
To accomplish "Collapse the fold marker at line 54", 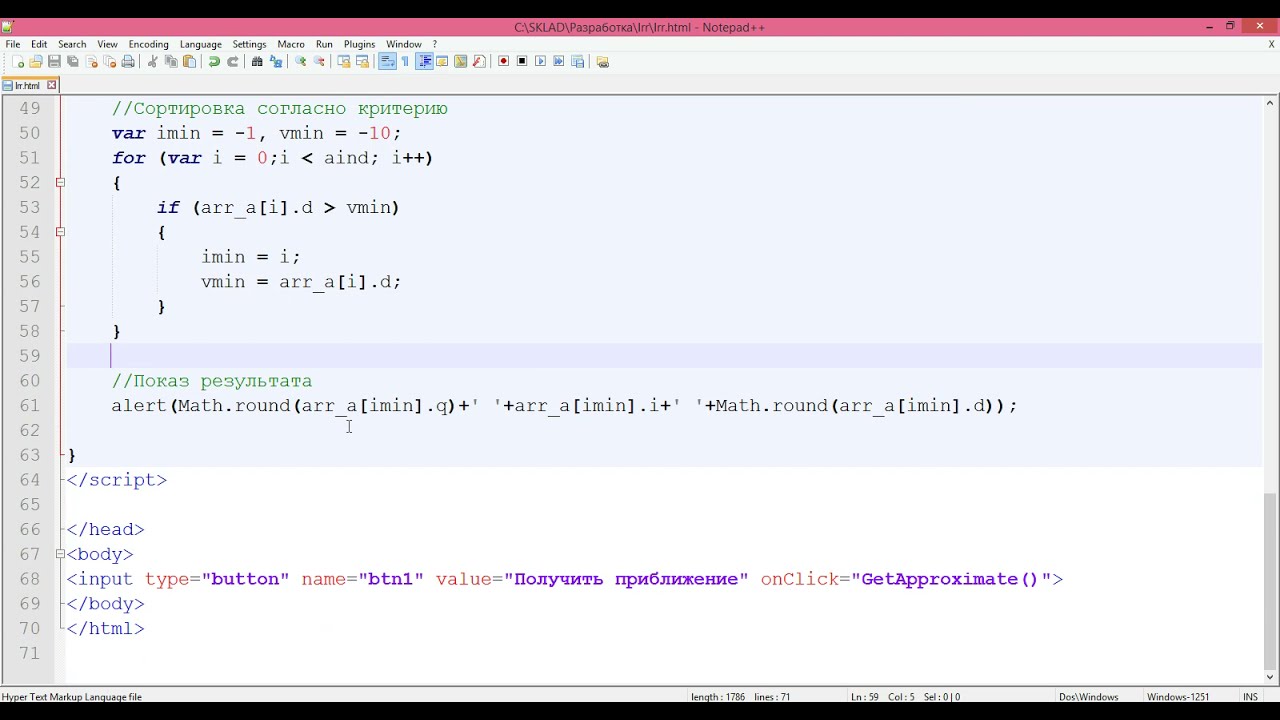I will (60, 232).
